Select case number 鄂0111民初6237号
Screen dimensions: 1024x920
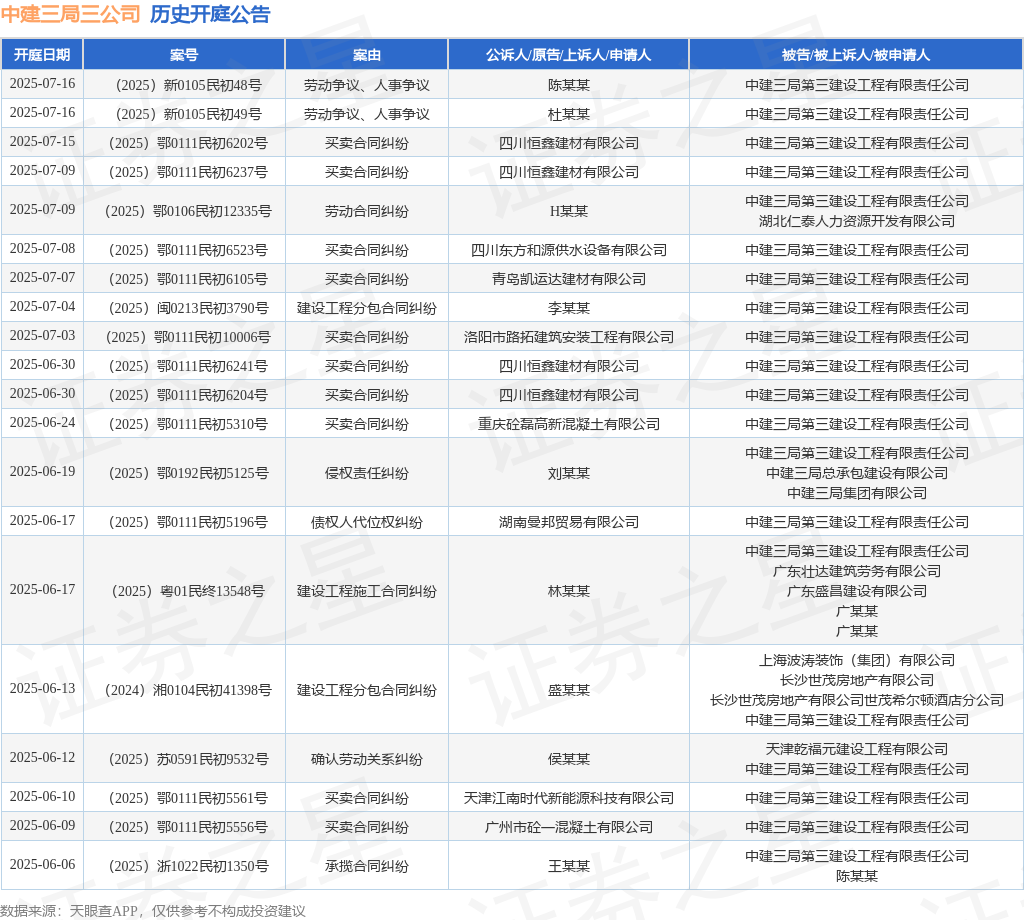[188, 172]
